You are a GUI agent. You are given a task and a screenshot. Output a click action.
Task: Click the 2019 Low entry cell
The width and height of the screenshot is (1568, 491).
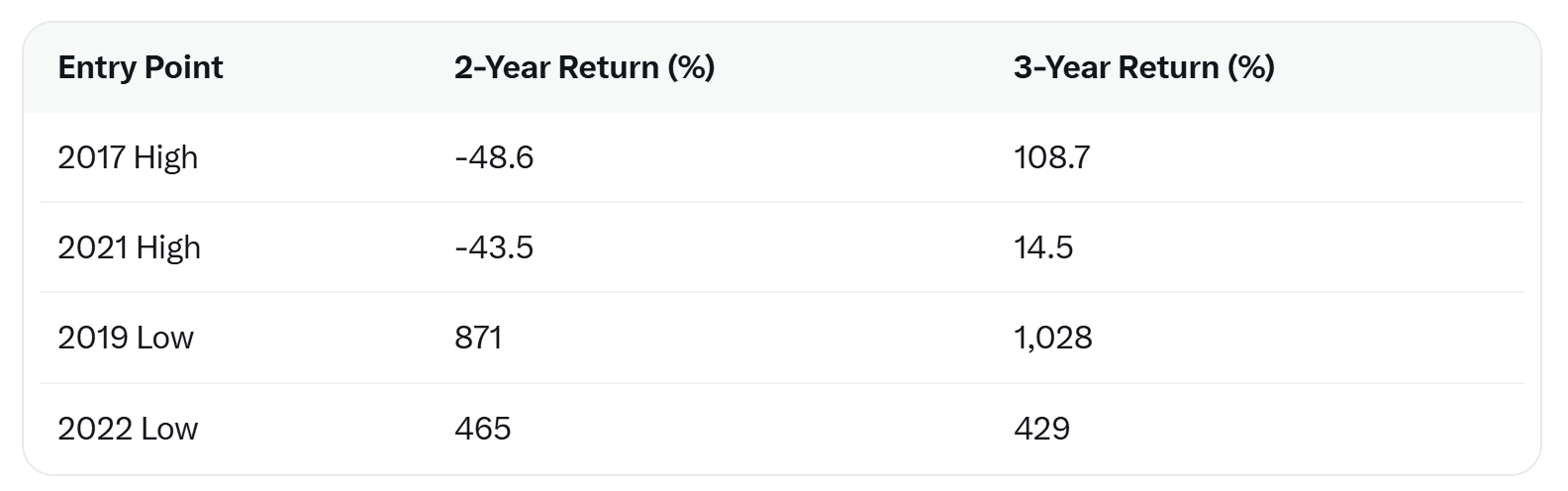tap(126, 338)
